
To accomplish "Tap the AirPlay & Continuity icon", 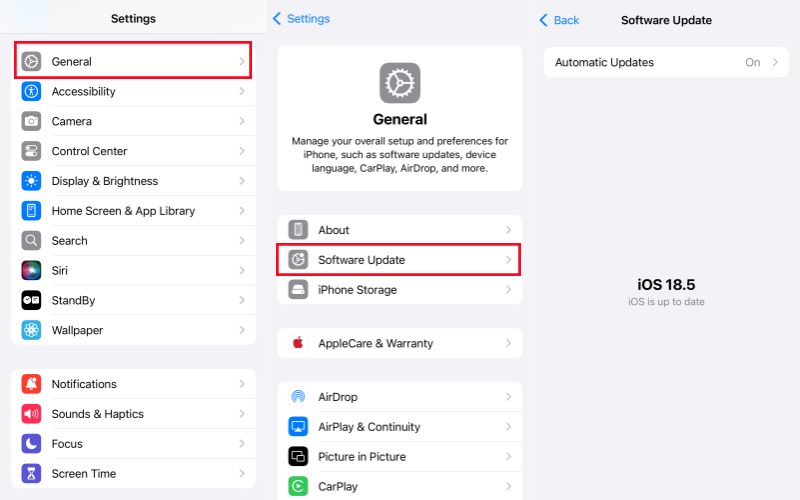I will click(x=298, y=427).
